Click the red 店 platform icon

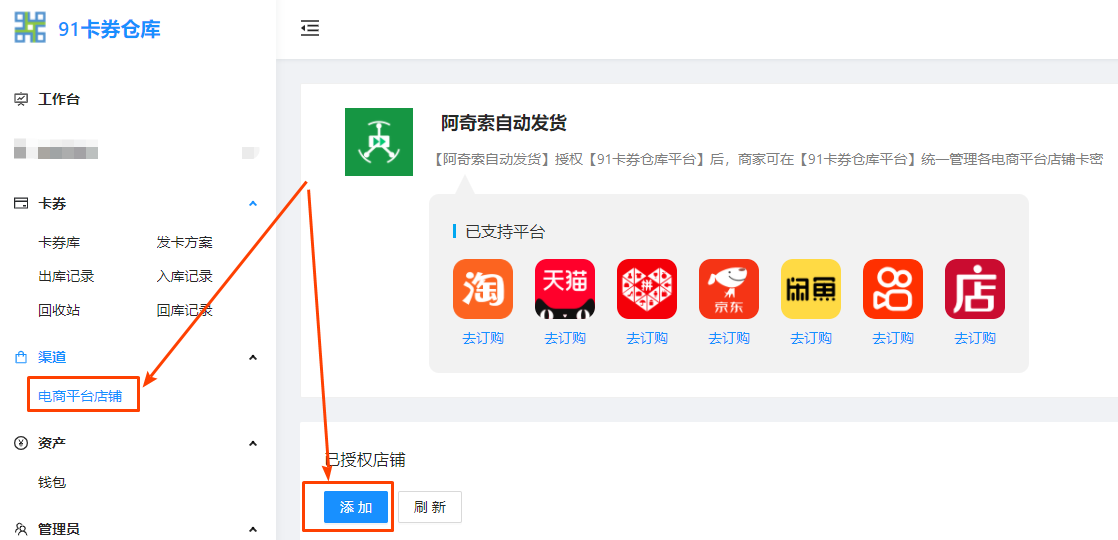click(975, 289)
